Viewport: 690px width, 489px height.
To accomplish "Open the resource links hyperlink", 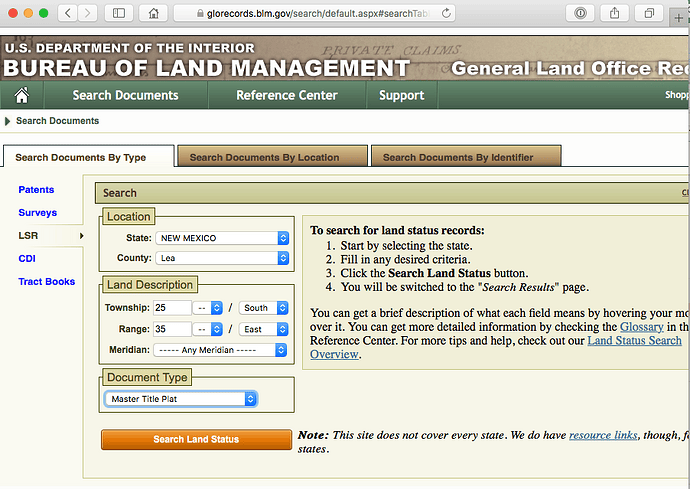I will [x=603, y=435].
